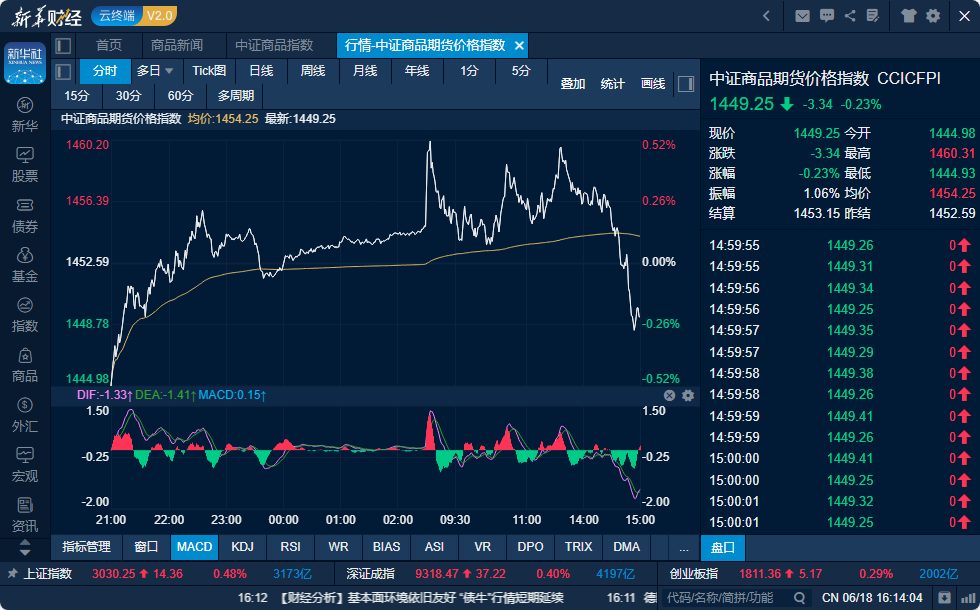Open the notes edit icon
Image resolution: width=980 pixels, height=610 pixels.
tap(873, 15)
